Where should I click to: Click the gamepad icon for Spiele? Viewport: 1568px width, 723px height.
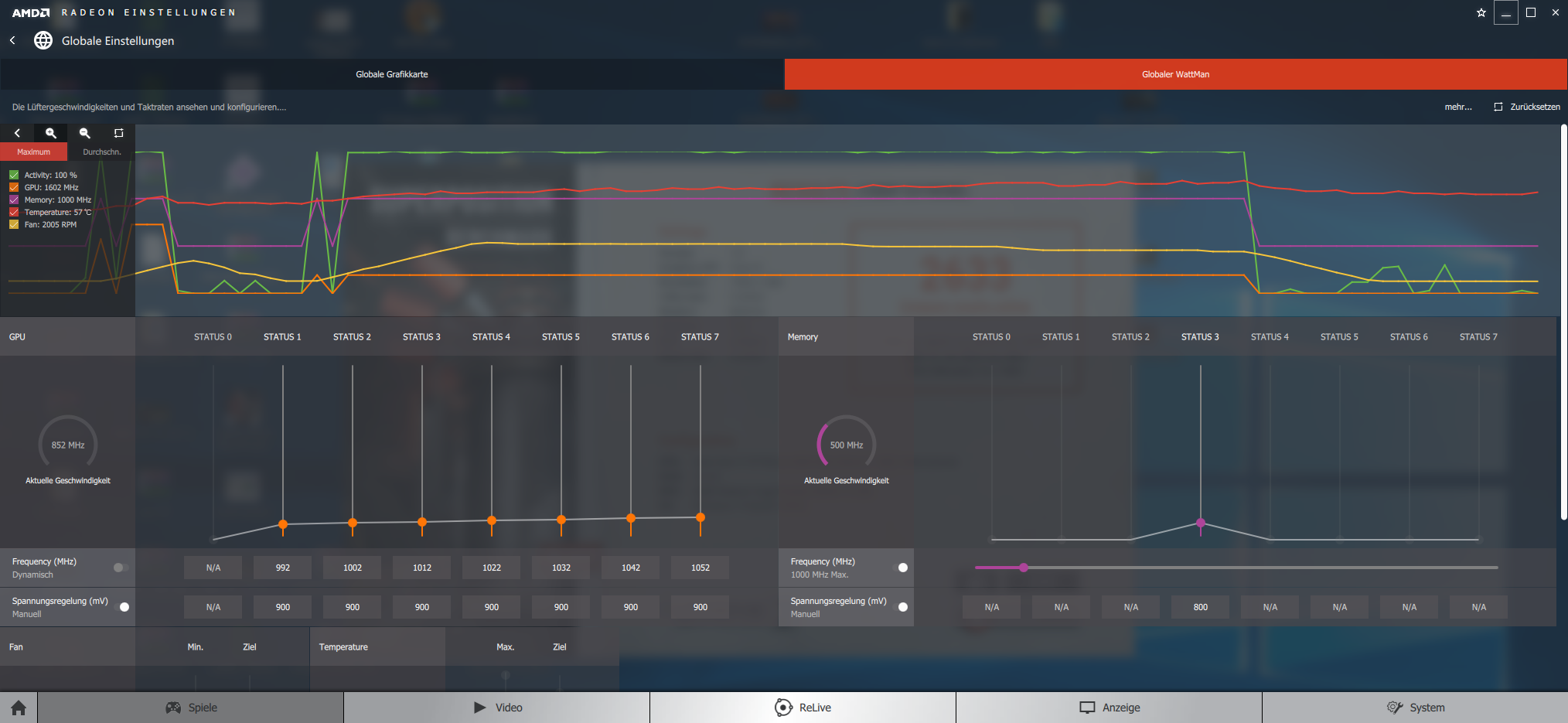coord(173,708)
